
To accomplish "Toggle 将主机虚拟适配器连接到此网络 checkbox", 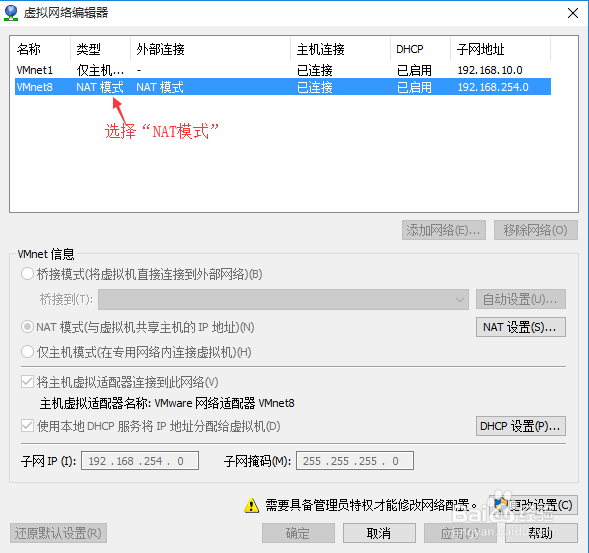I will tap(27, 382).
